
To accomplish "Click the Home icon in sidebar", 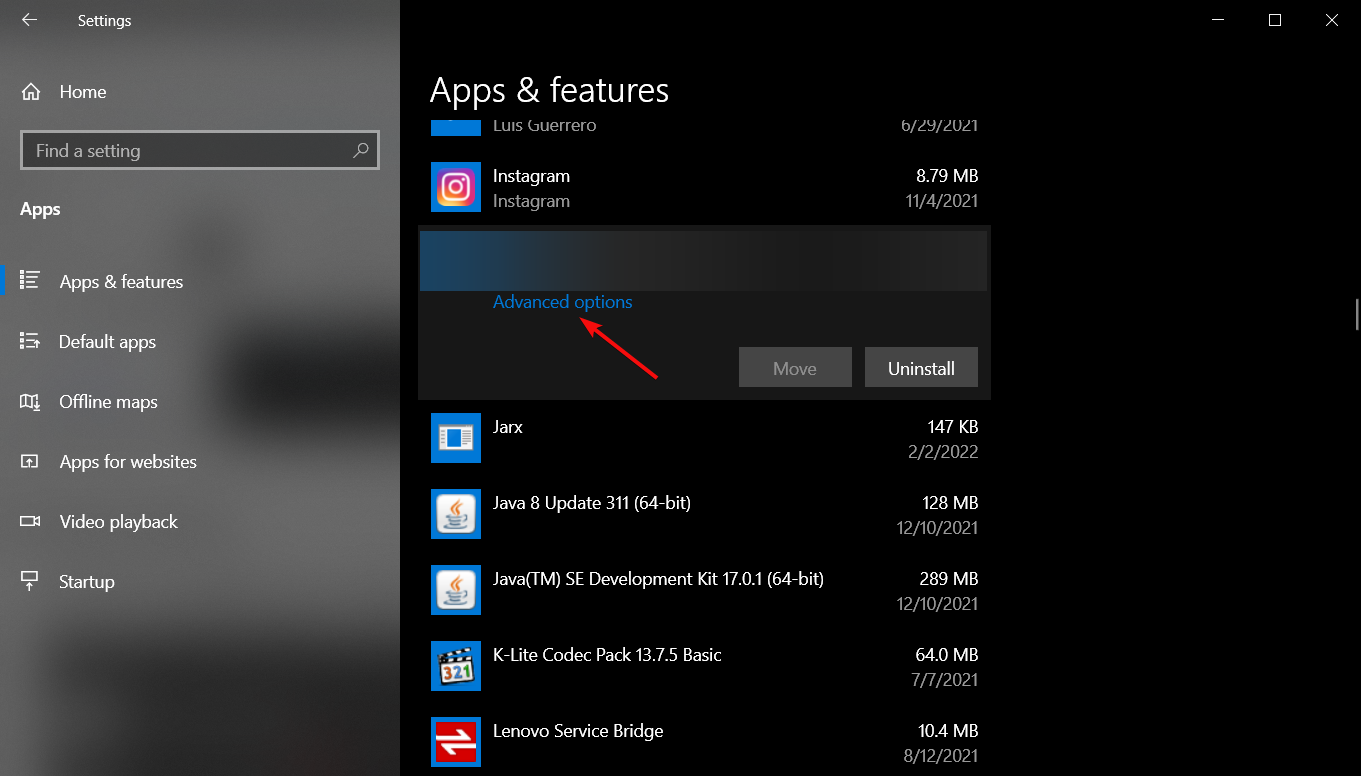I will [31, 92].
